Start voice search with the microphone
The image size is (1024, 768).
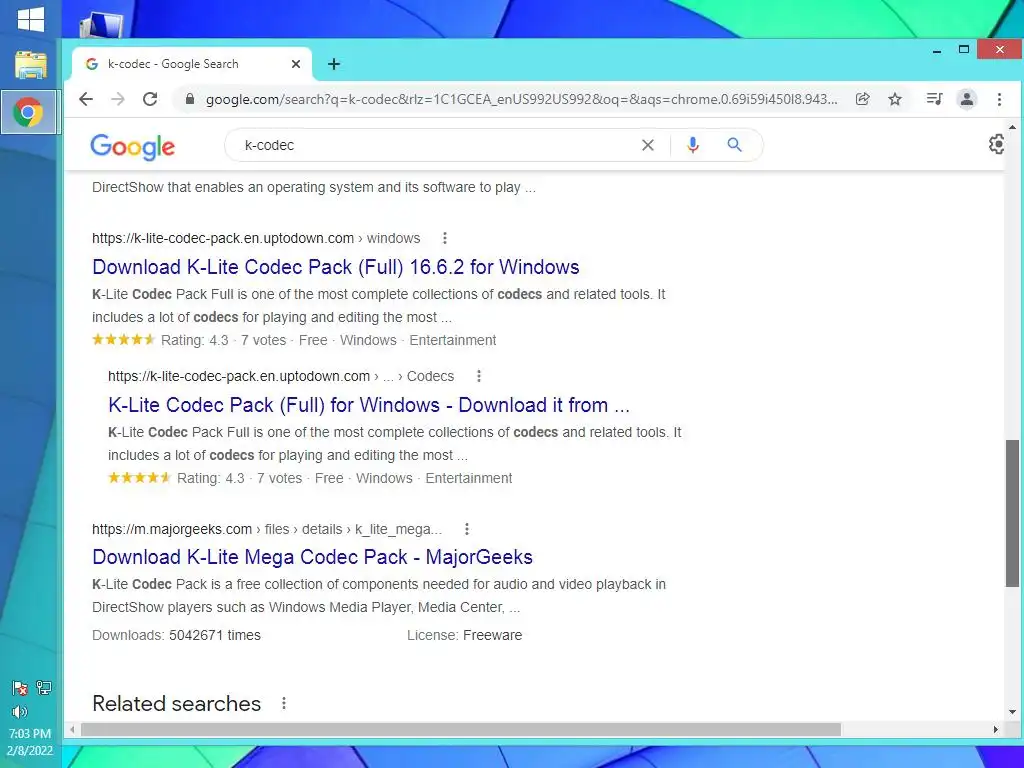[693, 145]
